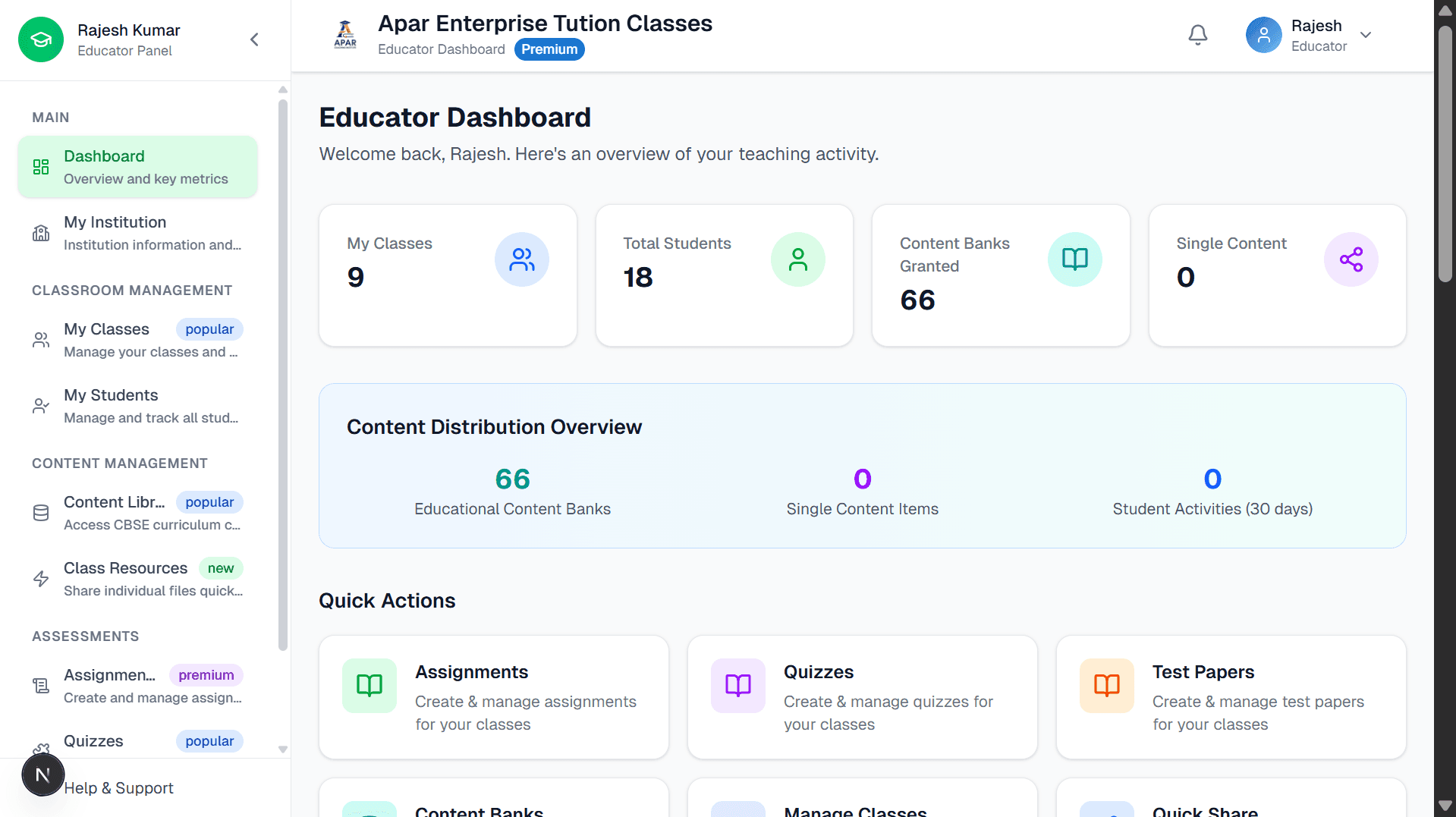
Task: Select Dashboard in the sidebar menu
Action: (x=137, y=167)
